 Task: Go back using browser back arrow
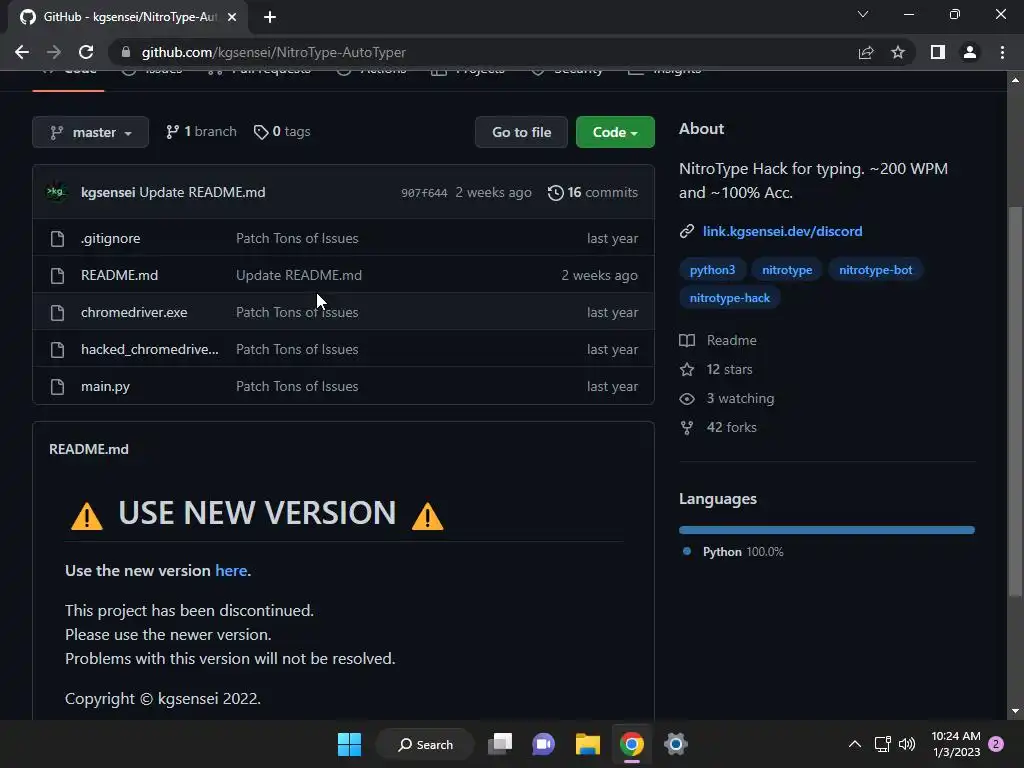coord(22,52)
